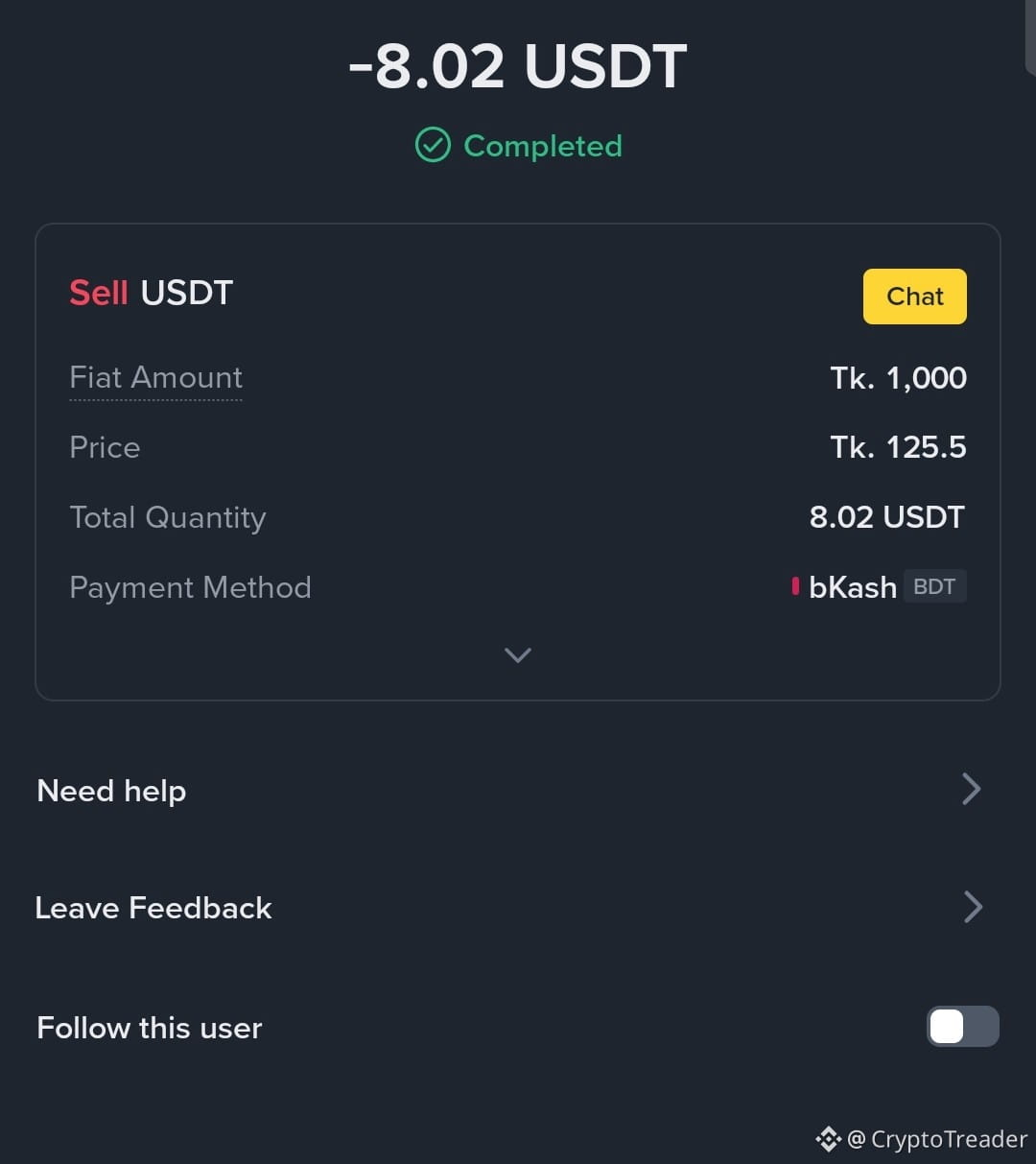Click the green Completed checkmark icon
This screenshot has width=1036, height=1164.
tap(433, 146)
